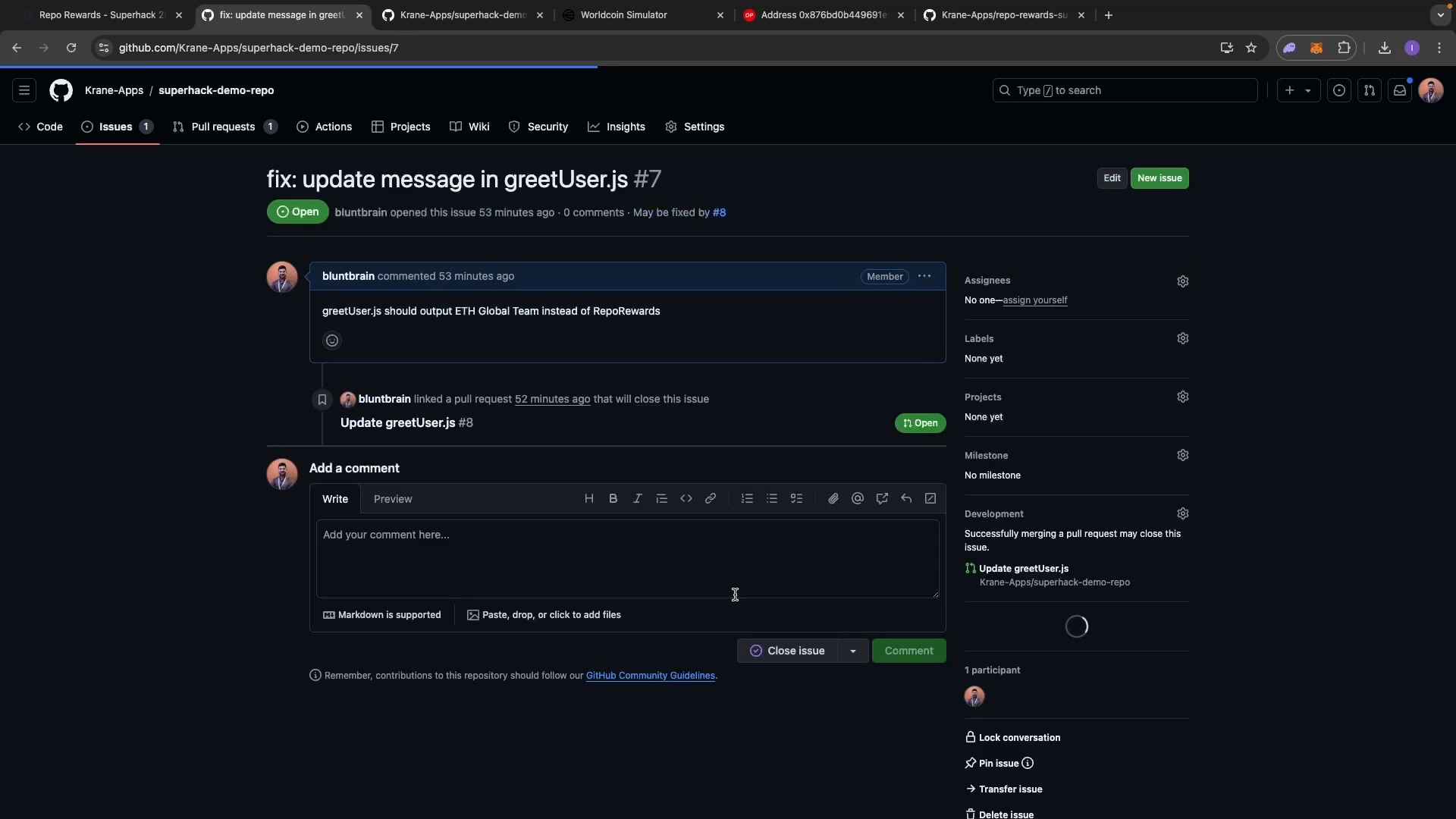
Task: Open the GitHub global navigation hamburger menu
Action: coord(24,90)
